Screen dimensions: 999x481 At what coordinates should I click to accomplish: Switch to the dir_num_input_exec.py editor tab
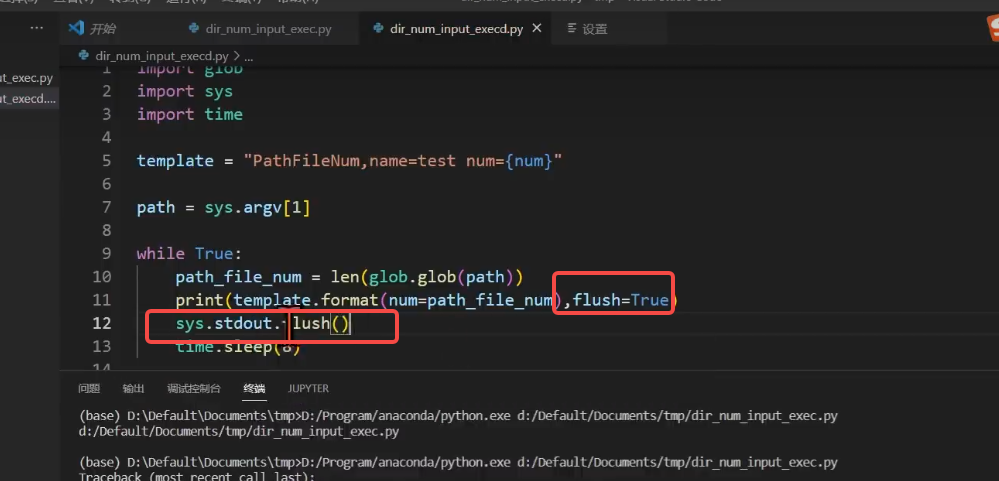pos(270,29)
